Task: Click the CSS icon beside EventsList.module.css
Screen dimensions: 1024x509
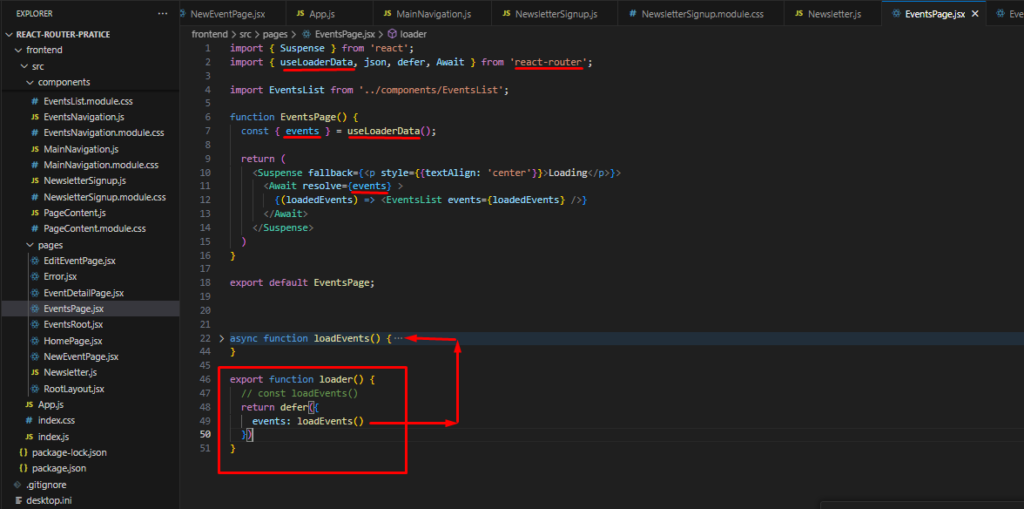Action: point(35,101)
